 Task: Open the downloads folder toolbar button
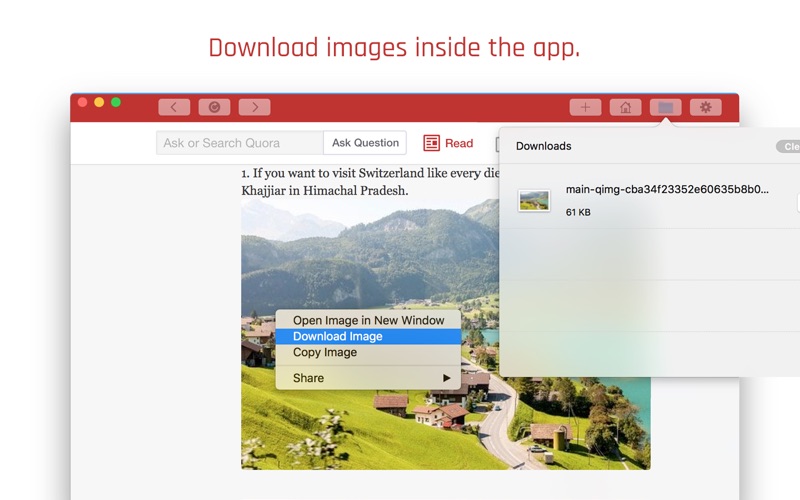point(666,107)
